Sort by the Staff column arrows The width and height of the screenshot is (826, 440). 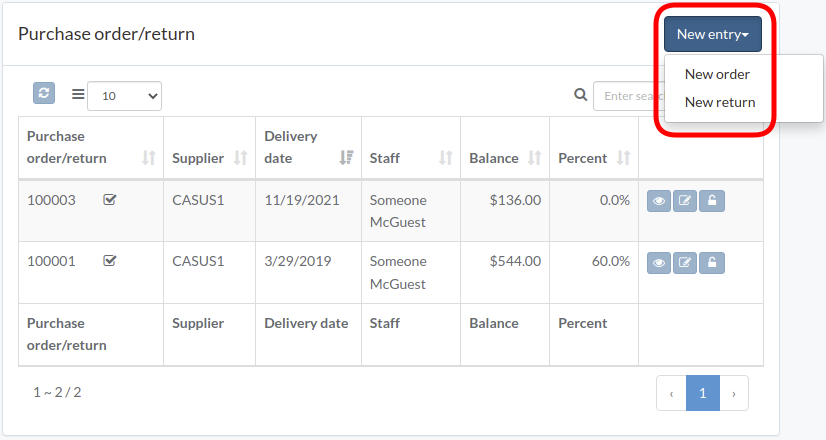[x=446, y=158]
